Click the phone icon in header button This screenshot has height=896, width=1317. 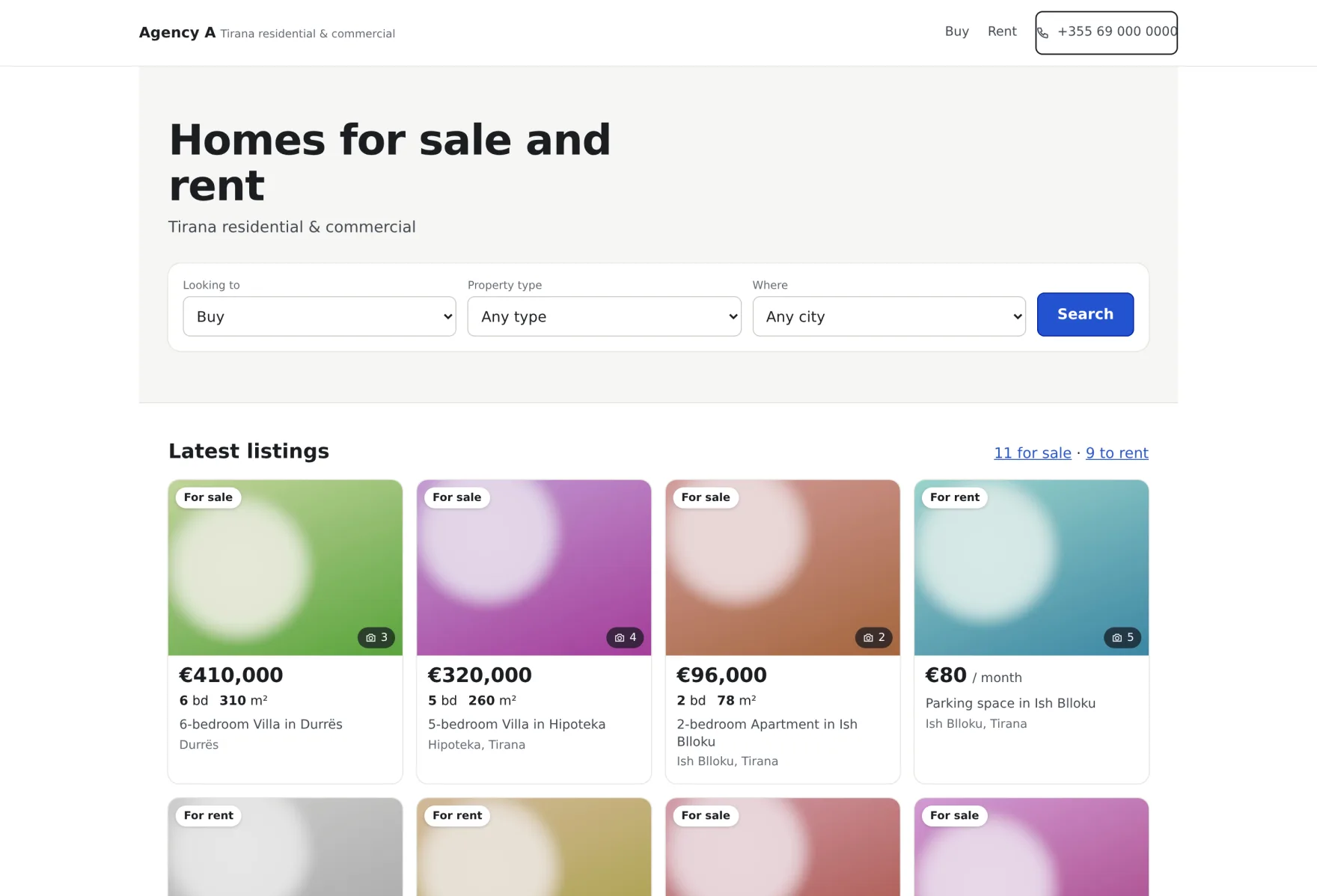(1042, 33)
